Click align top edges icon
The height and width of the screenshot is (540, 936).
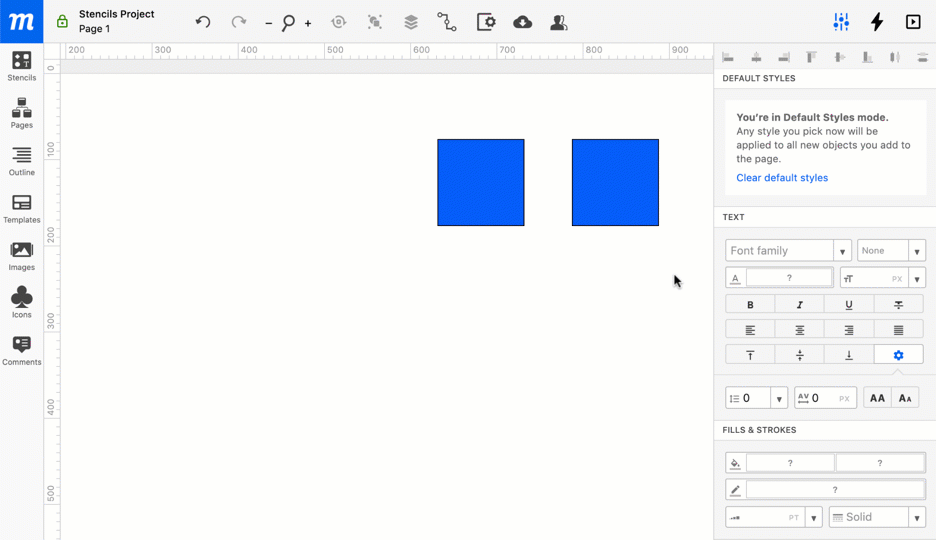[811, 57]
